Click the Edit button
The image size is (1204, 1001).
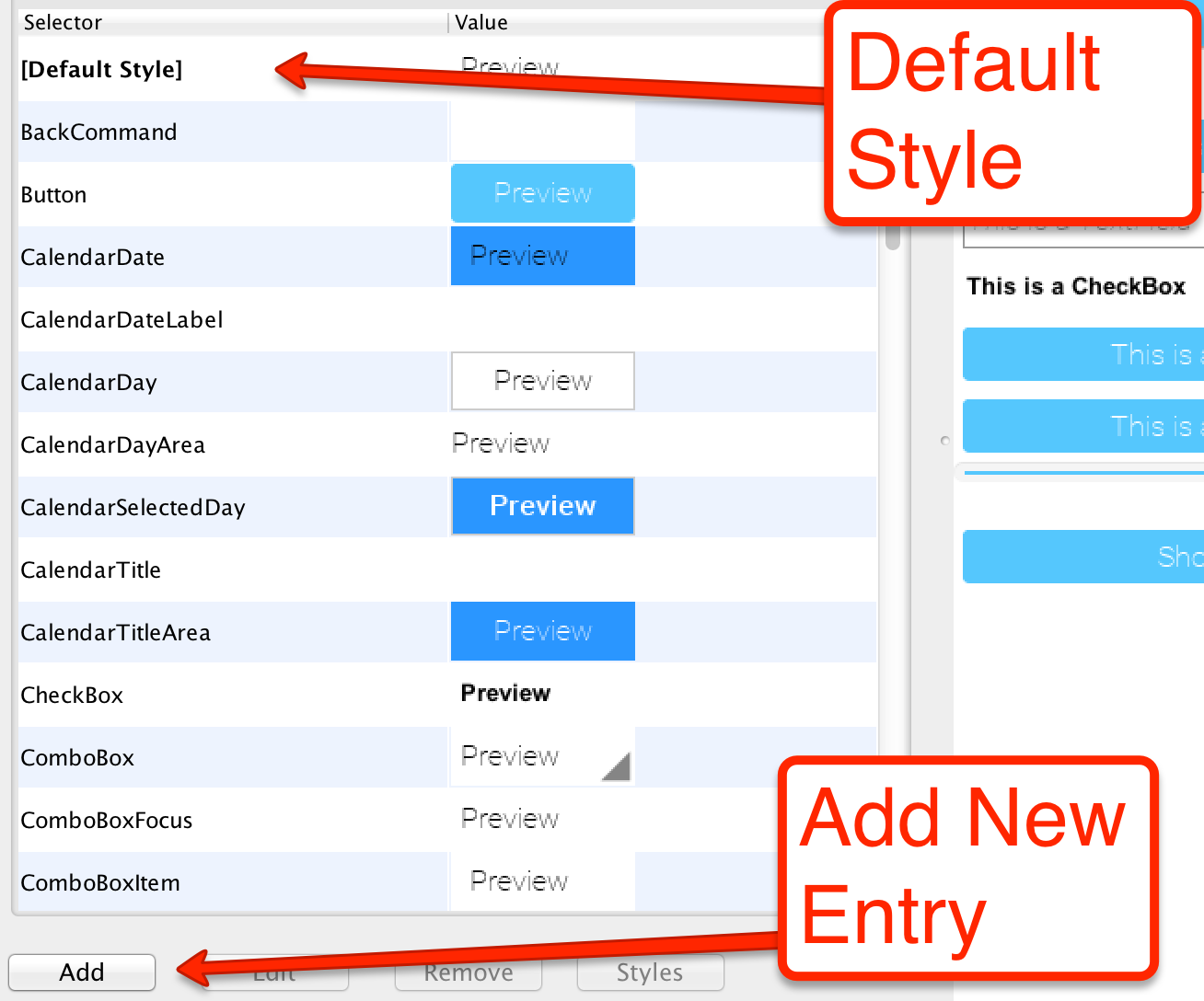[276, 972]
